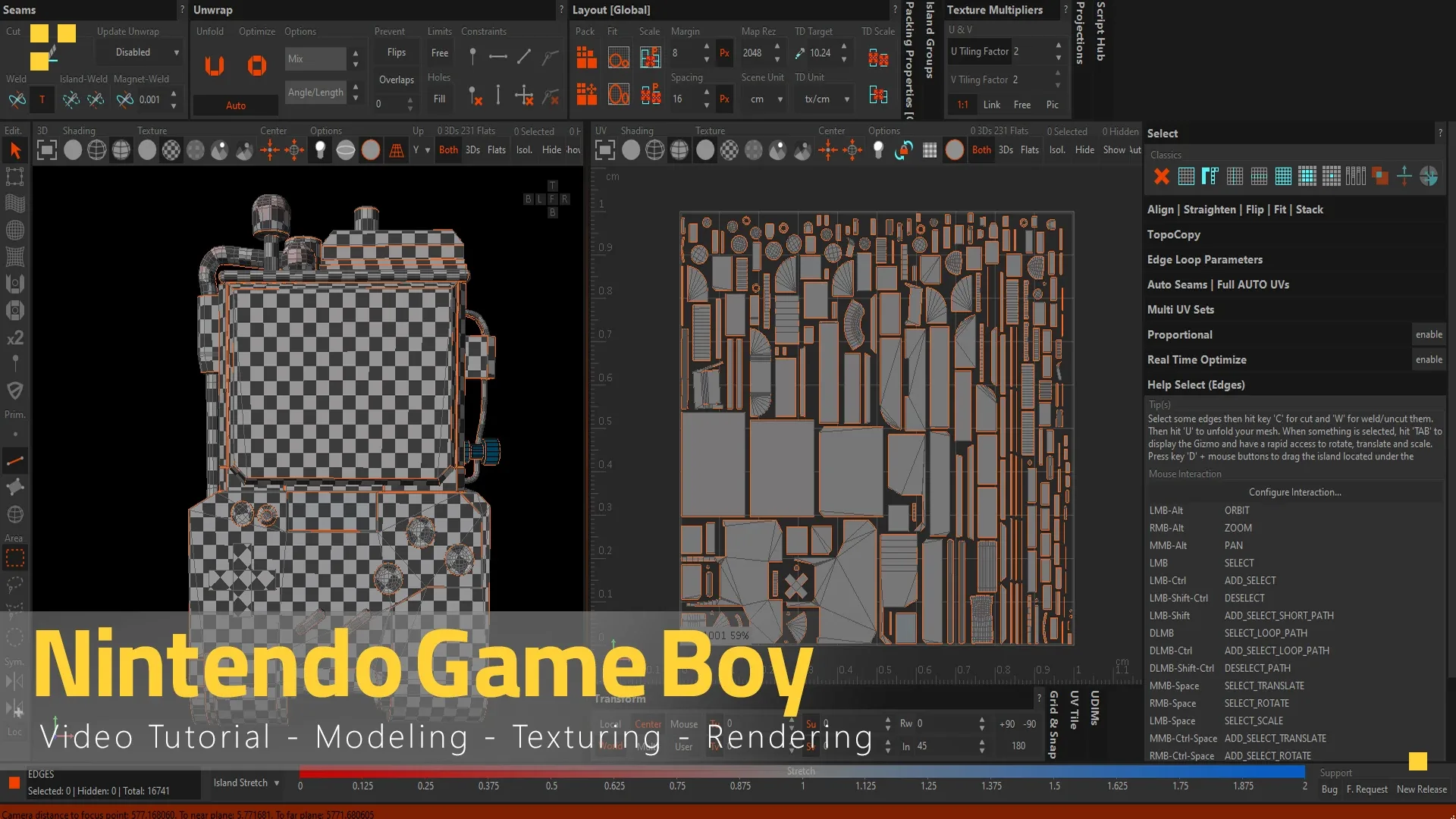This screenshot has height=819, width=1456.
Task: Enable checkerboard texture shading in the viewport toolbar
Action: 171,149
